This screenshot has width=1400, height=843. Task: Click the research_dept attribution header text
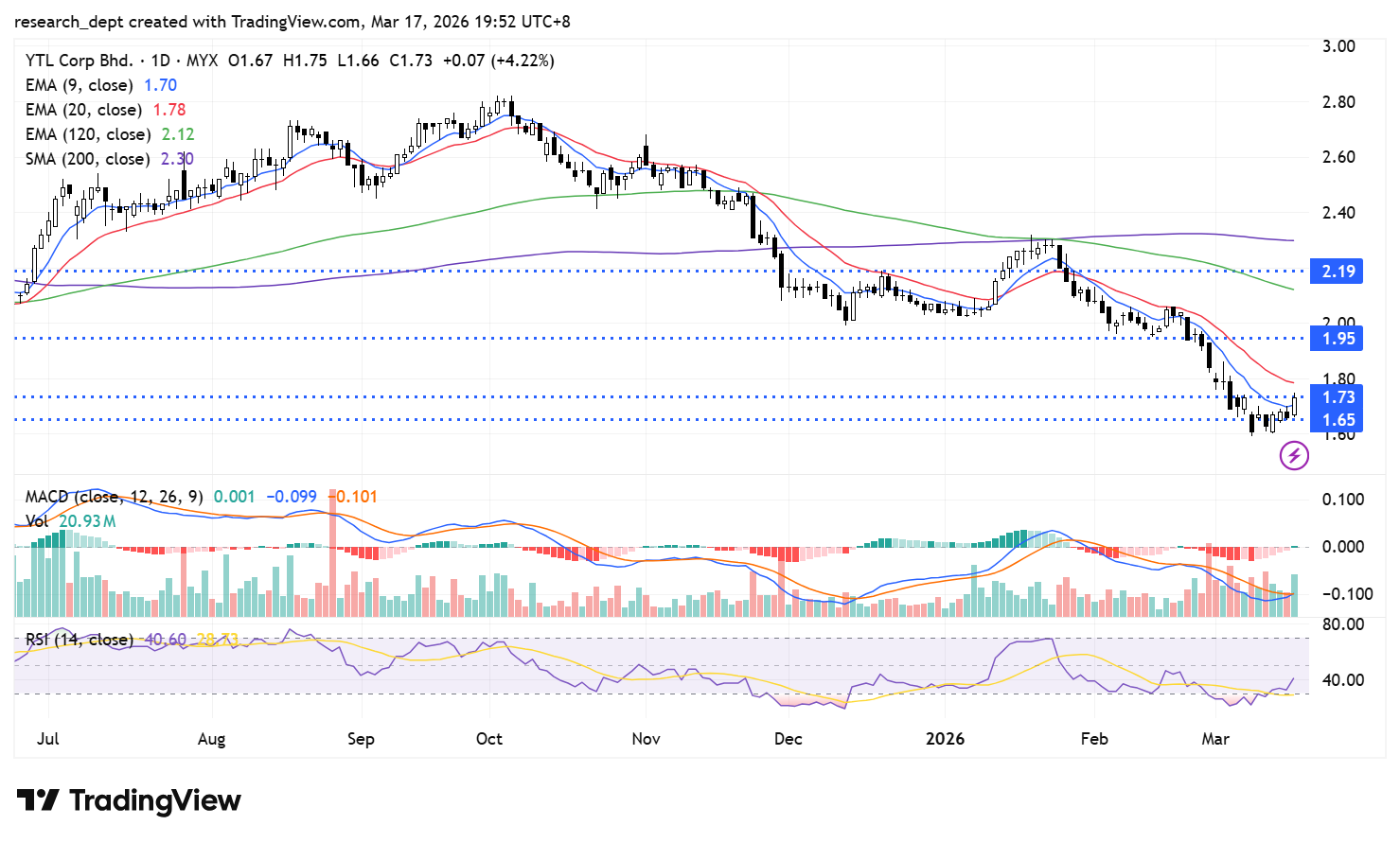pyautogui.click(x=292, y=22)
